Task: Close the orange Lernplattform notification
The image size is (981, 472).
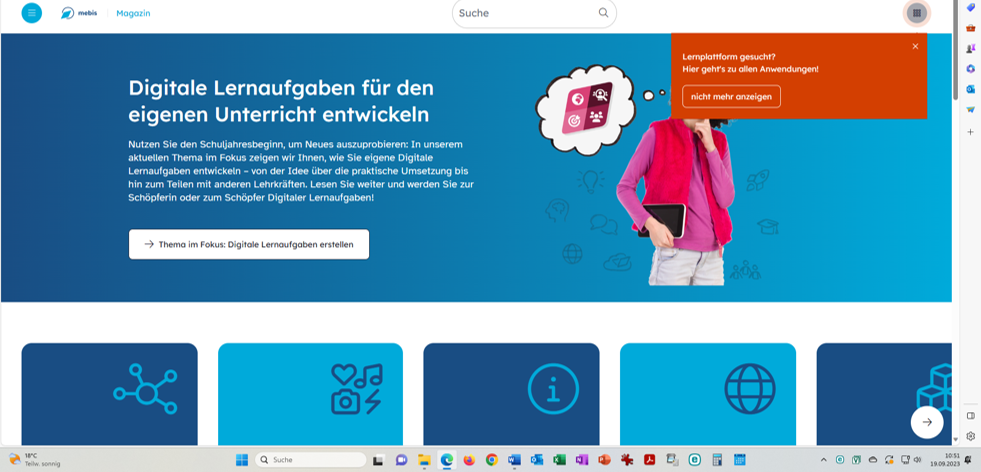Action: click(915, 46)
